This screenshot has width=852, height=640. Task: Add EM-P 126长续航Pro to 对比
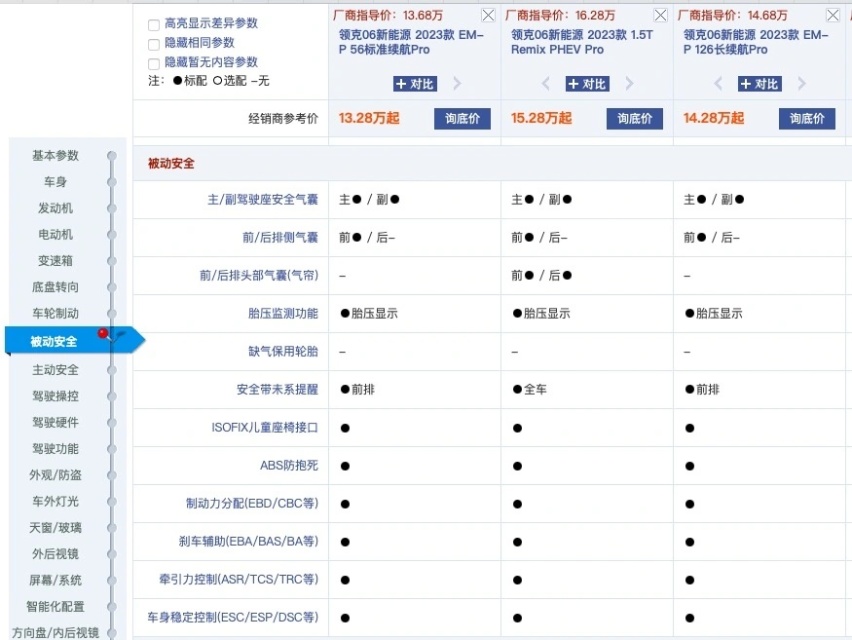point(760,84)
